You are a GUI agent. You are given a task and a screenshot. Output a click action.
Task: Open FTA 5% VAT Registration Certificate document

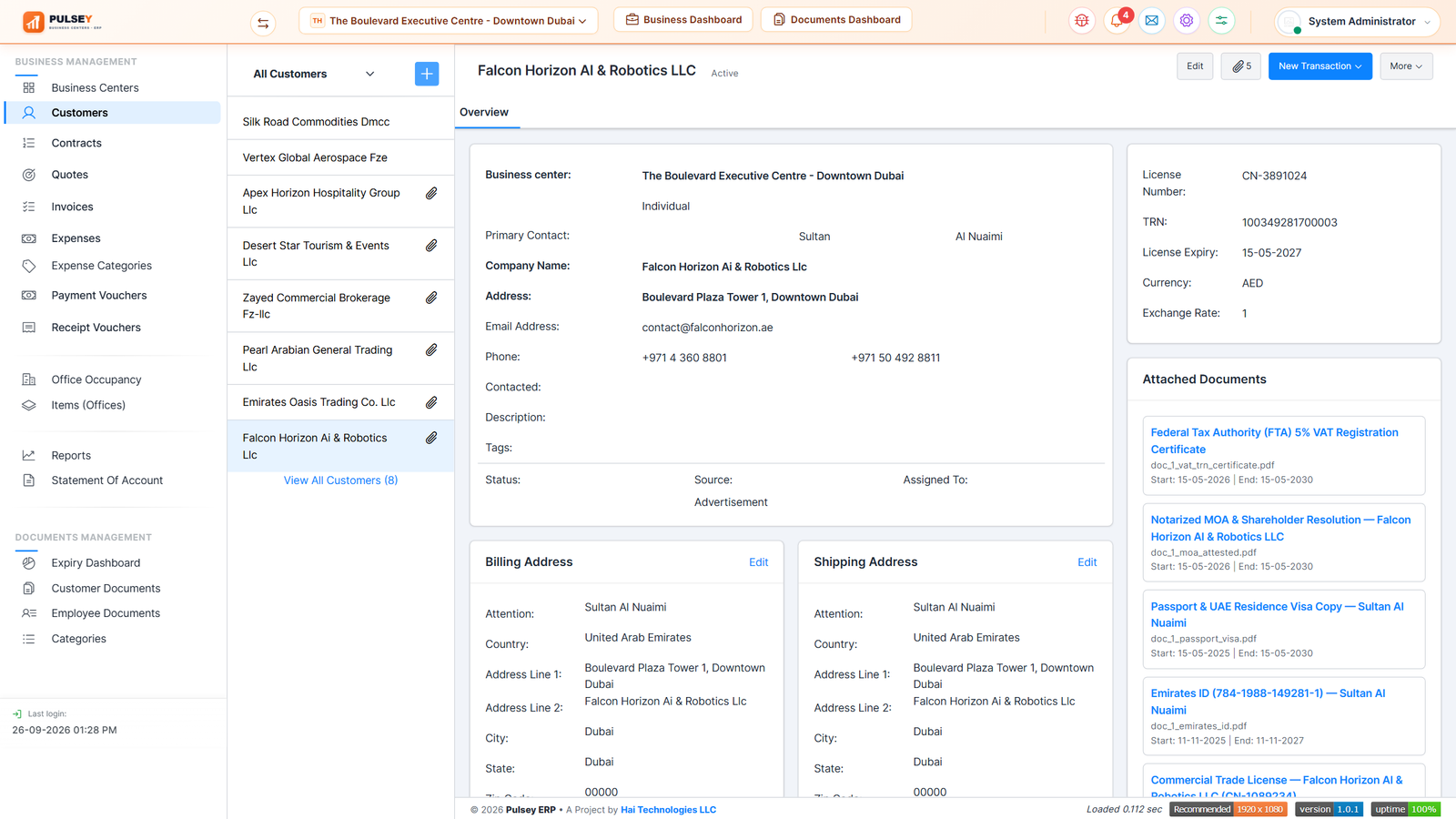(x=1274, y=441)
